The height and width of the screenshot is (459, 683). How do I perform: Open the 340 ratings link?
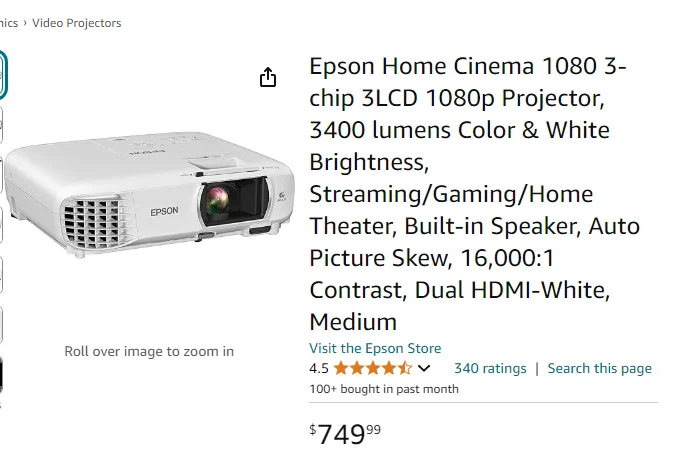490,368
